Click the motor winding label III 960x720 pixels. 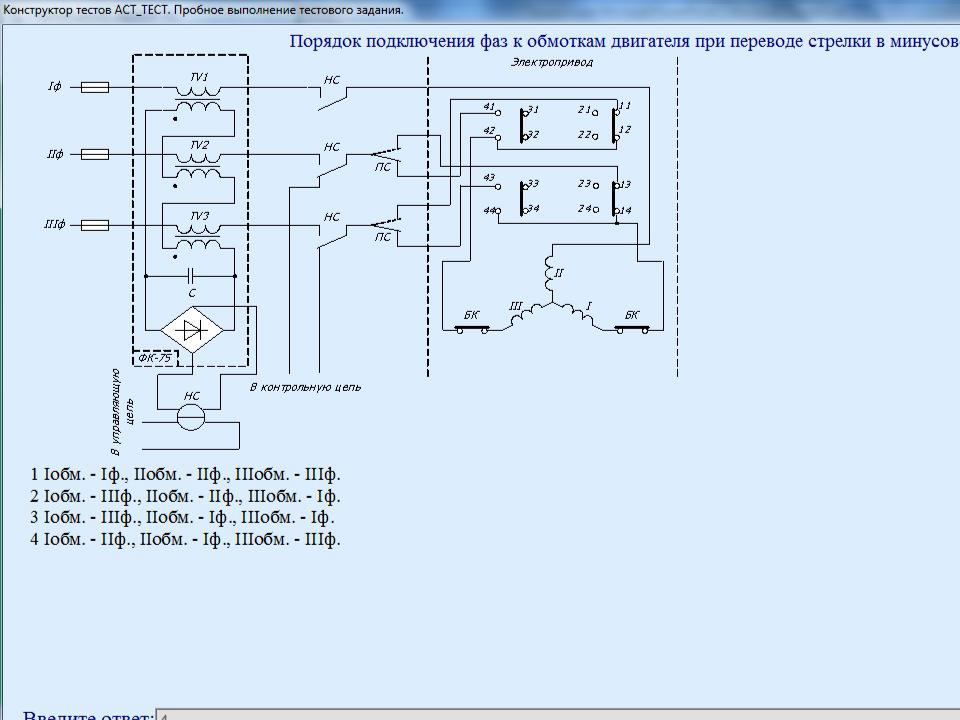516,306
